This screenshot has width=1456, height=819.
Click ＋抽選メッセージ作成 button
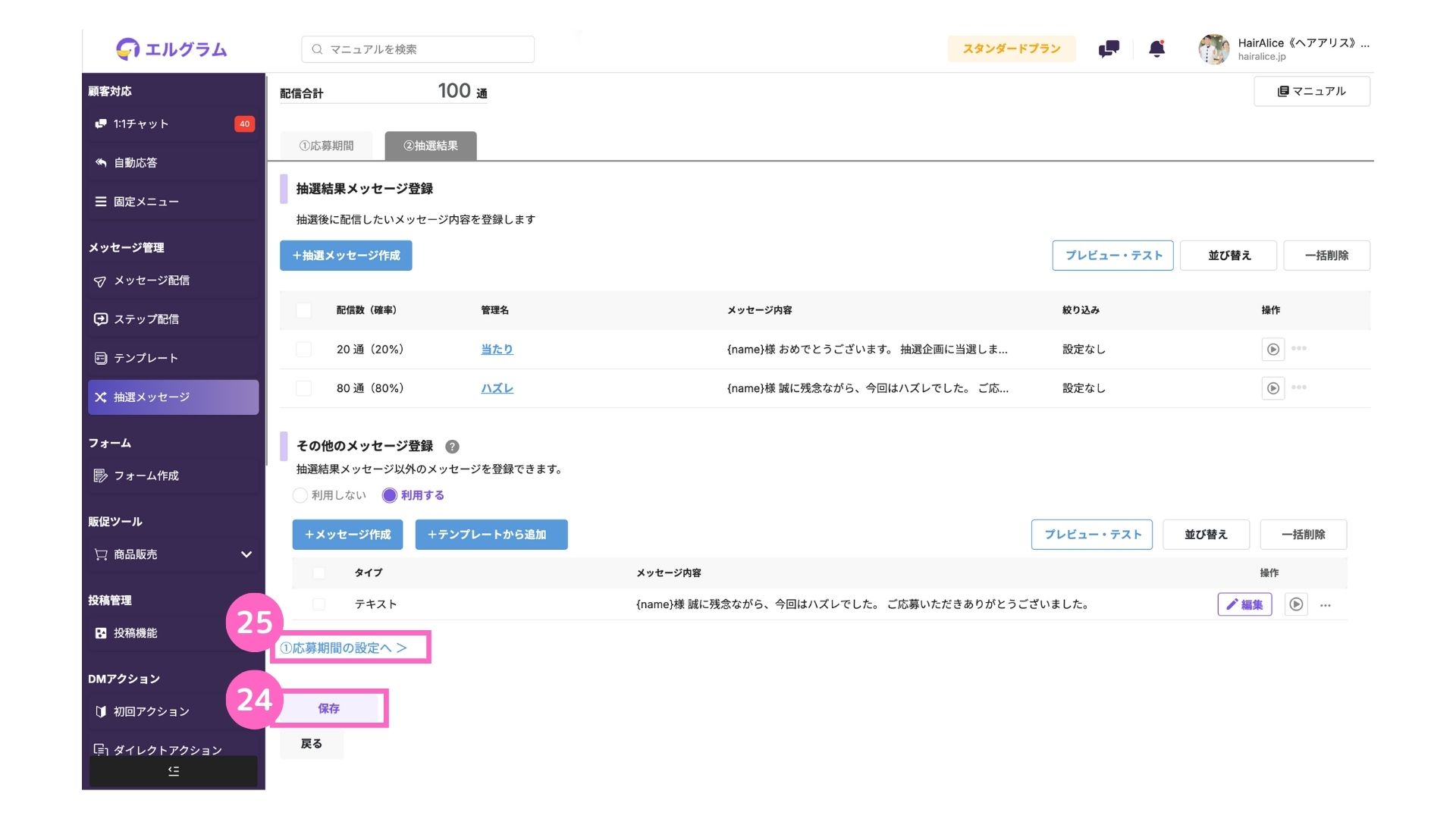(x=346, y=256)
